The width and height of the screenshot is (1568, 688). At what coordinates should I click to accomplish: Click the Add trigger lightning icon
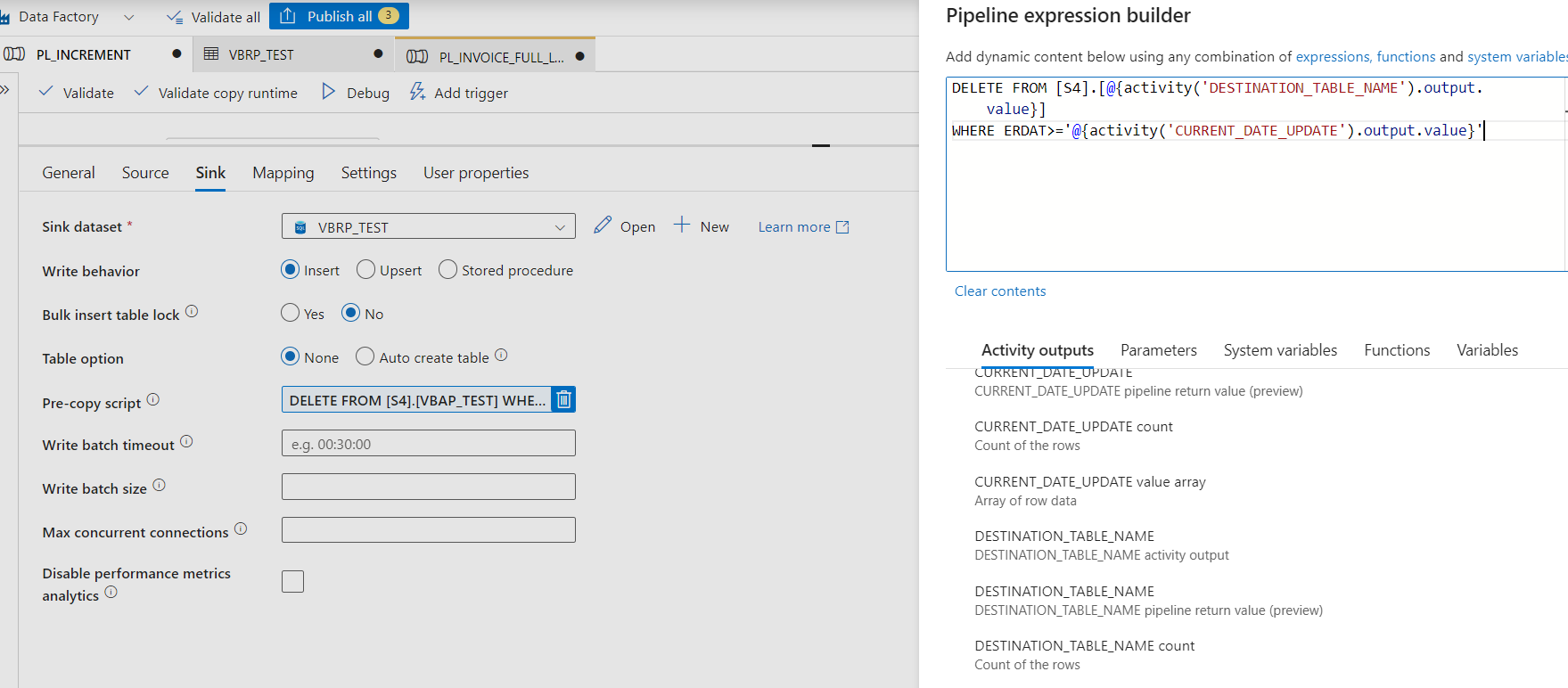tap(417, 92)
